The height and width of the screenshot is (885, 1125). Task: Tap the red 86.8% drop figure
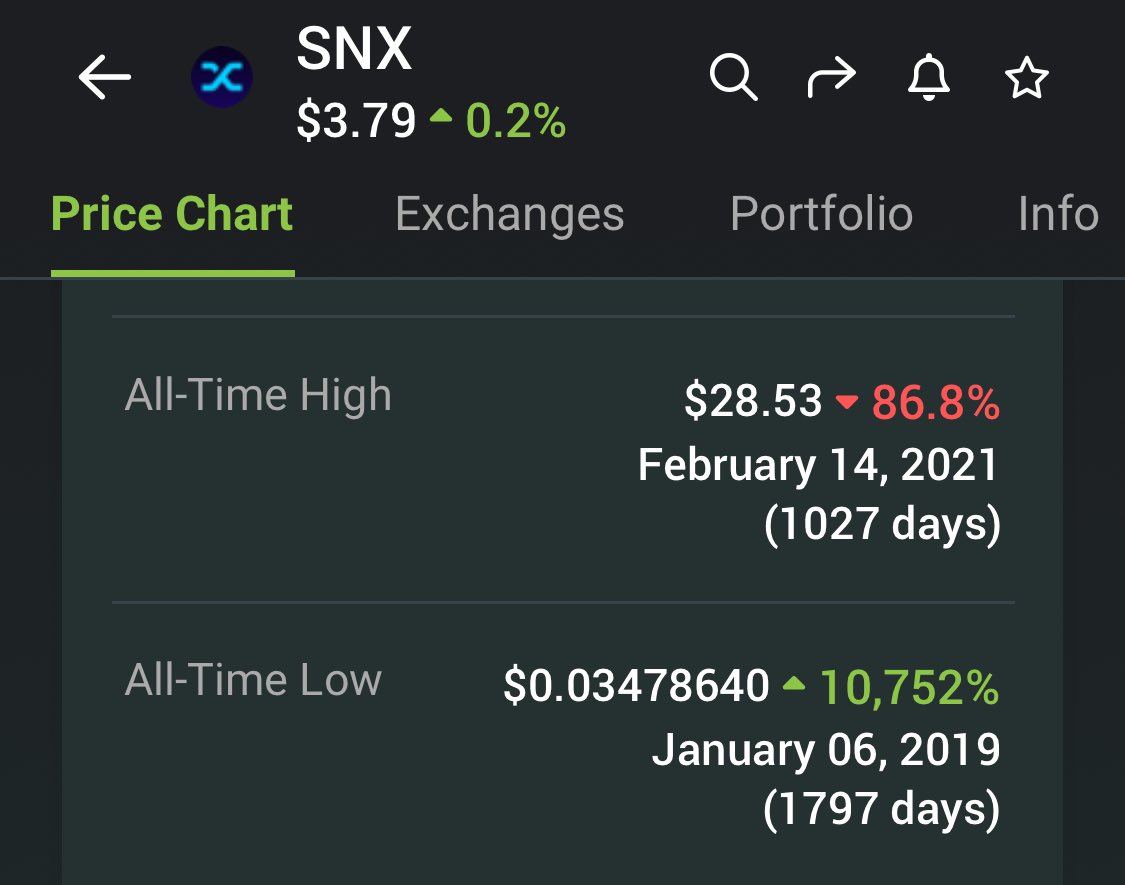(936, 402)
